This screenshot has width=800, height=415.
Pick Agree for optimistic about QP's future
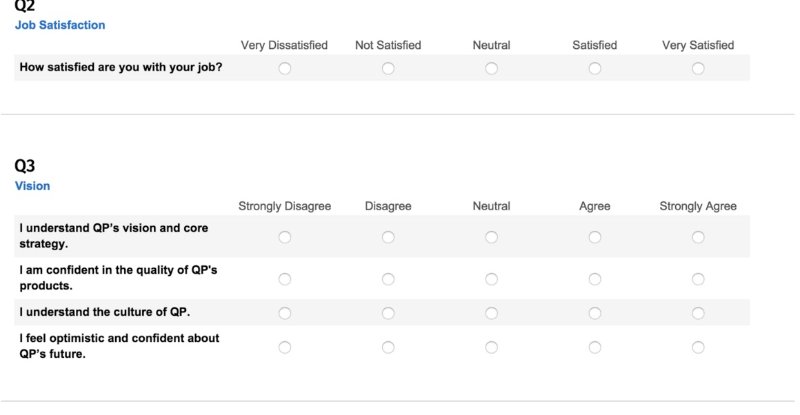click(595, 348)
